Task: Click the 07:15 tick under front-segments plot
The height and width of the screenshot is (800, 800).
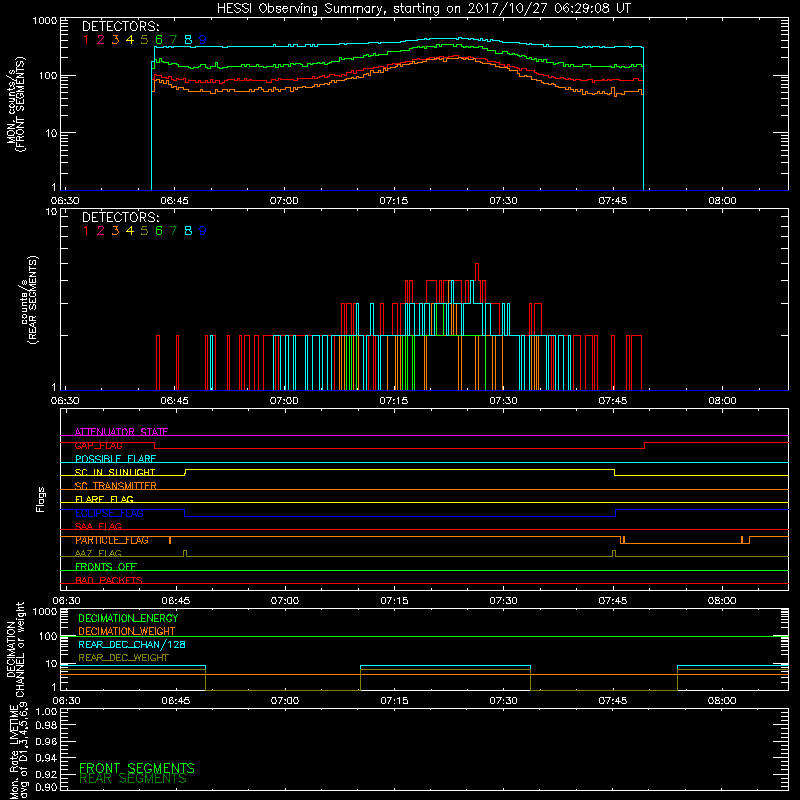Action: pos(393,201)
